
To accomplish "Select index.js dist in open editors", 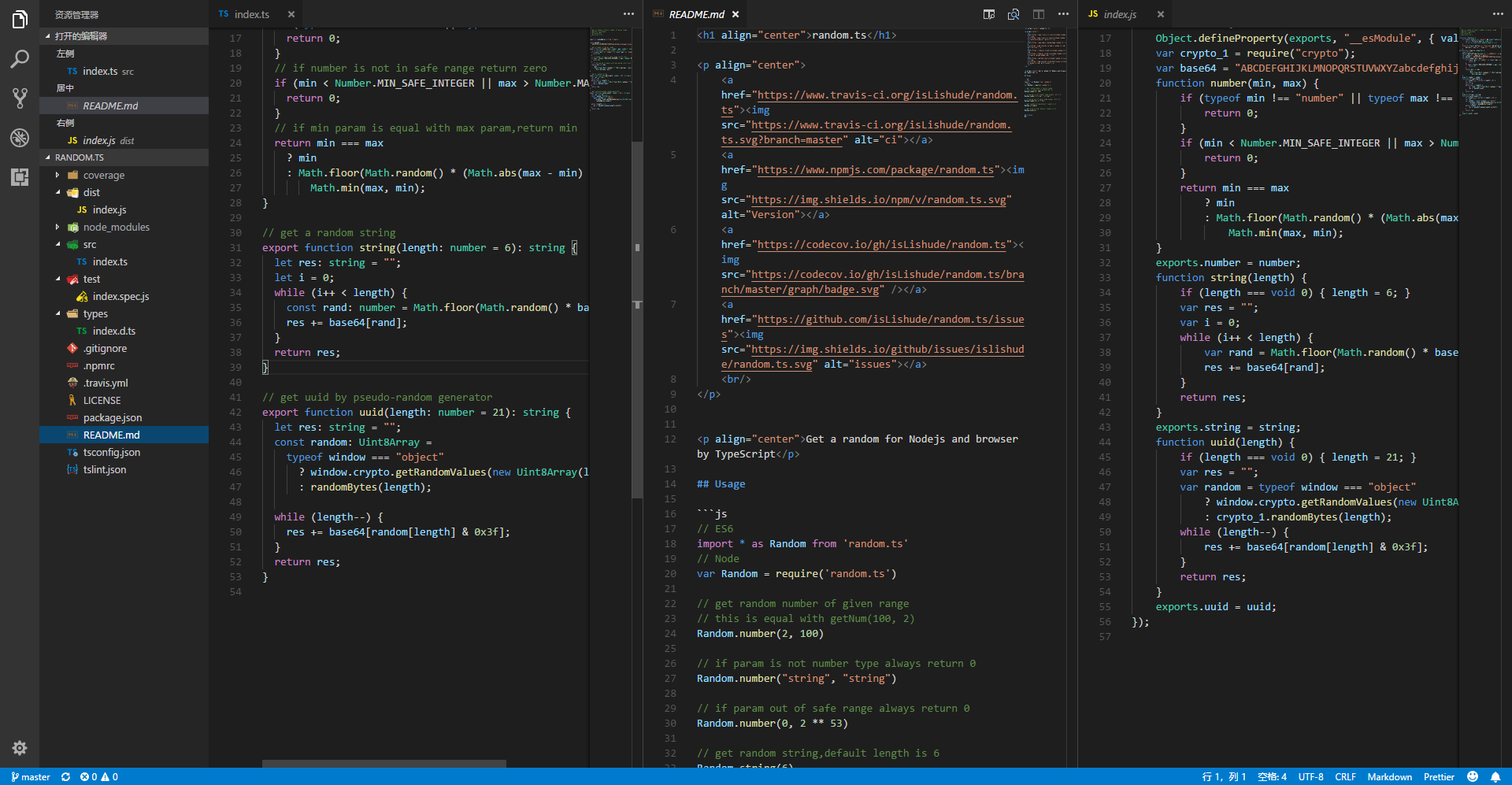I will pyautogui.click(x=124, y=140).
